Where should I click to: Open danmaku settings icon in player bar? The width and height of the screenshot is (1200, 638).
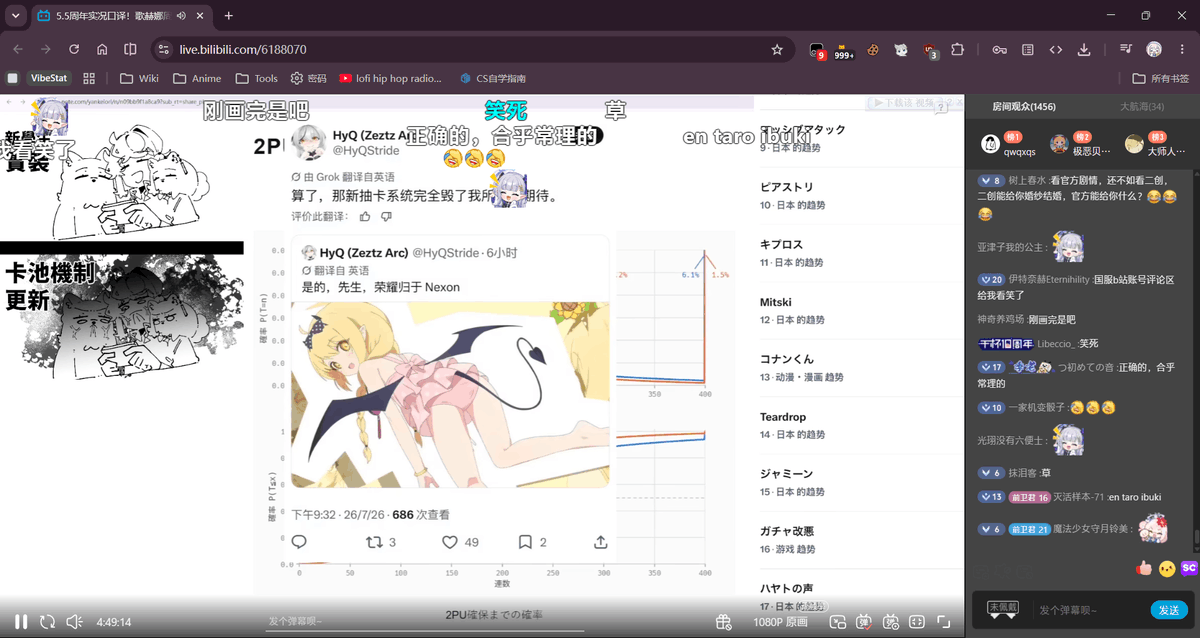tap(891, 622)
